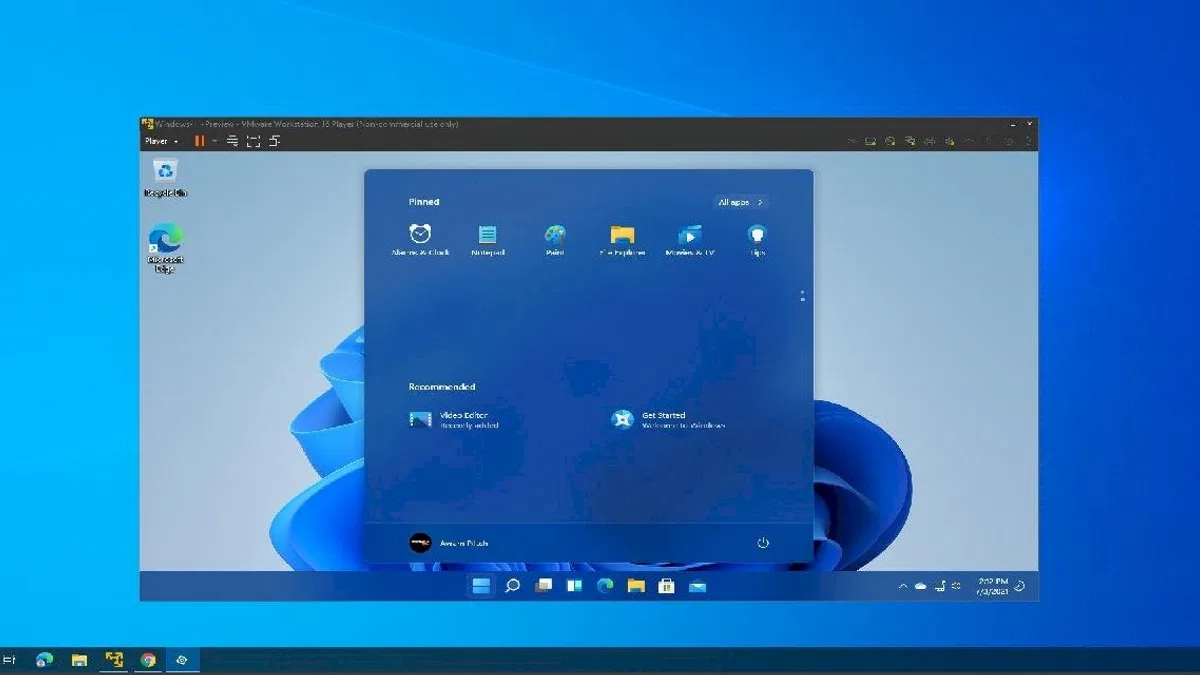Switch to VMware Player on host taskbar
Screen dimensions: 1200x675
click(114, 660)
